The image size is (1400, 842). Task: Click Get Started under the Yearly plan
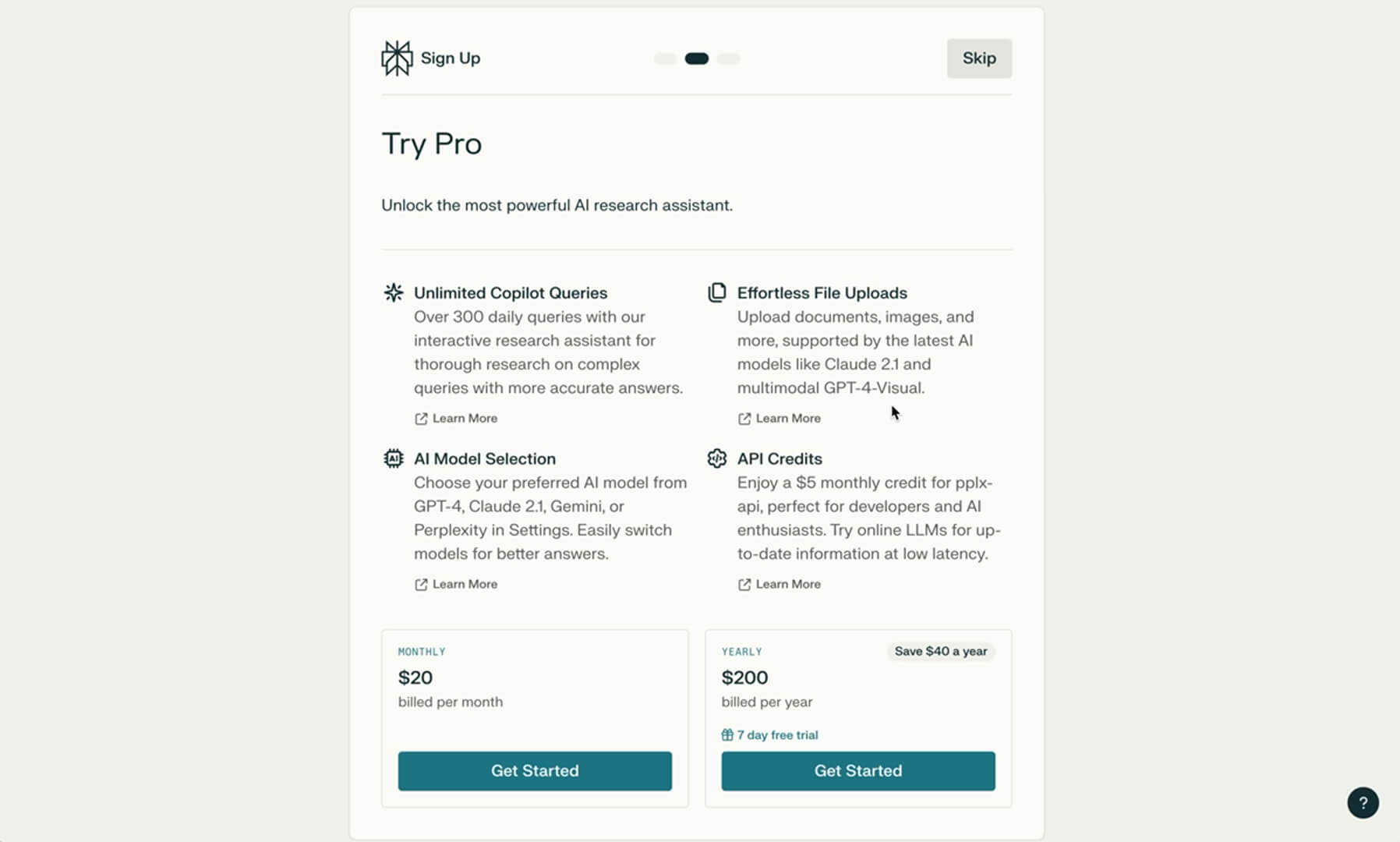pos(858,771)
